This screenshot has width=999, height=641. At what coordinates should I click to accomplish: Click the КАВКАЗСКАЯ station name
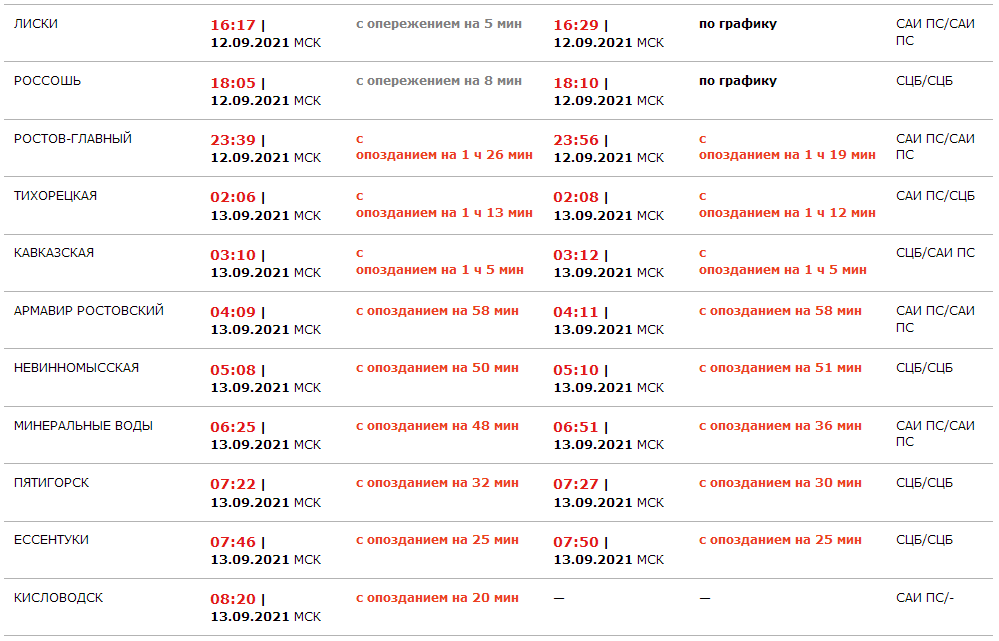pos(54,253)
